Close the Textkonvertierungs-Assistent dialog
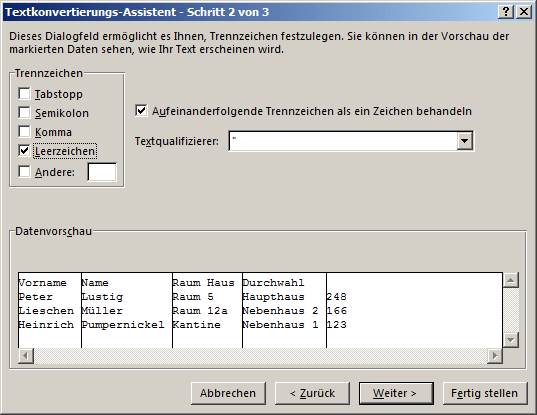The image size is (537, 415). (x=524, y=12)
